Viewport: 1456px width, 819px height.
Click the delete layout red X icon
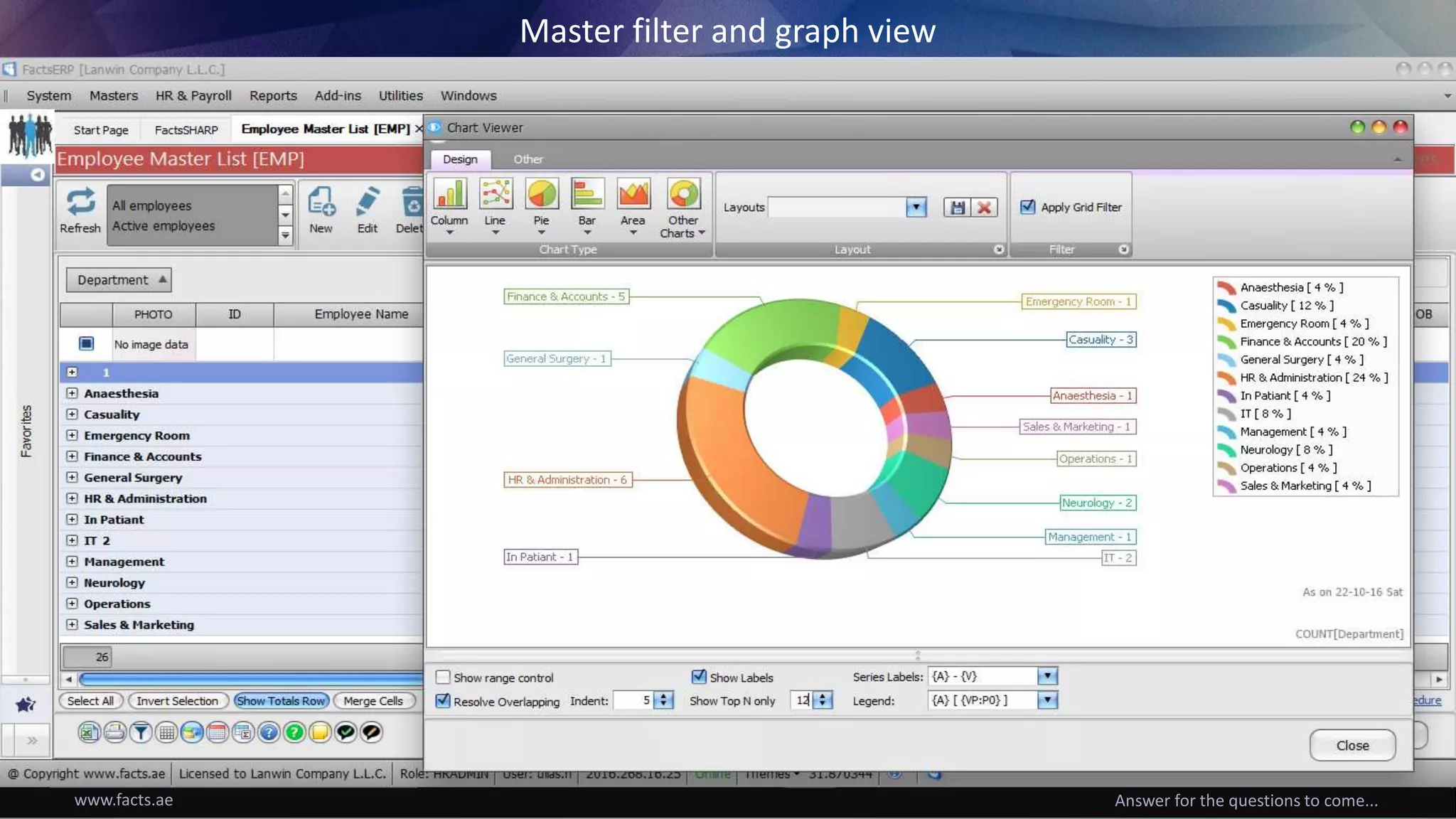985,208
